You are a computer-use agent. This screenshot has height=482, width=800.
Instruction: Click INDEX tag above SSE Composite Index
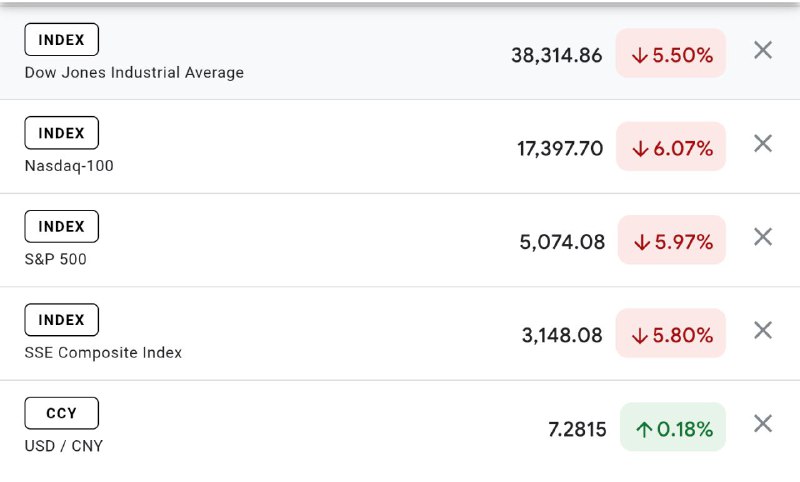pos(61,320)
